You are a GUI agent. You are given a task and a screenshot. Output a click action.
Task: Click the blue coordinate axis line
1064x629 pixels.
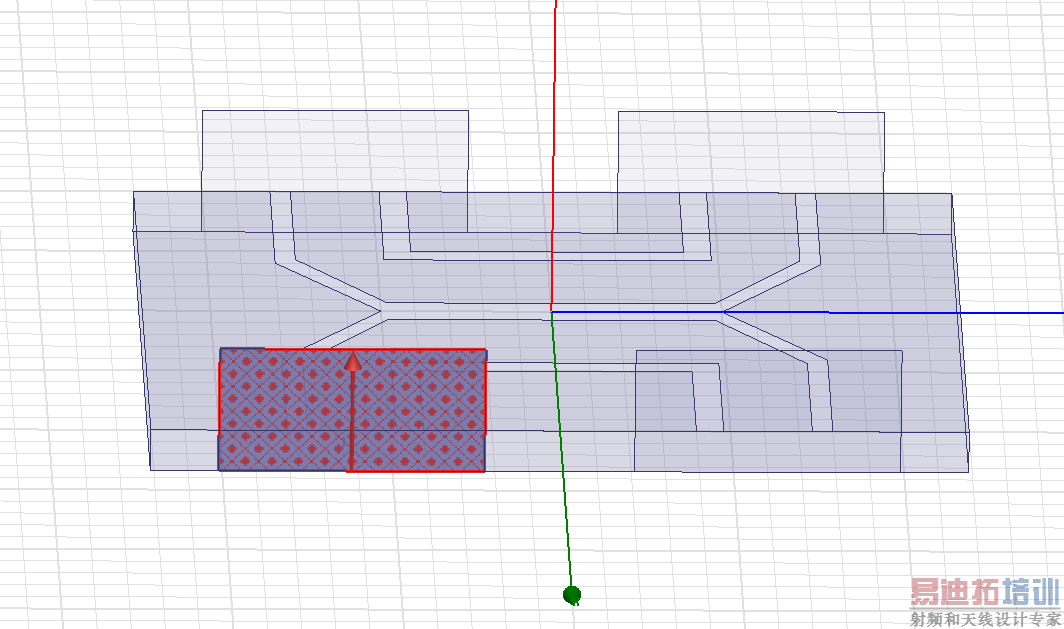(x=808, y=312)
